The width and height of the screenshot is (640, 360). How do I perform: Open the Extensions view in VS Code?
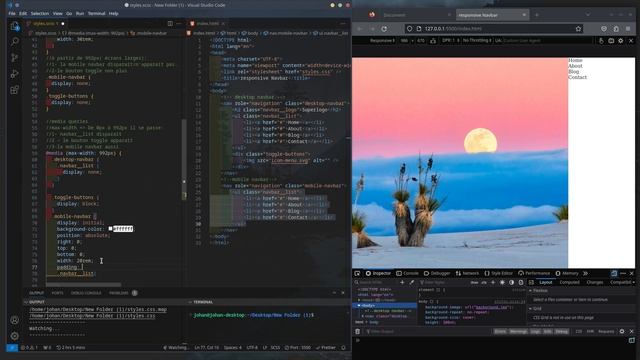15,90
